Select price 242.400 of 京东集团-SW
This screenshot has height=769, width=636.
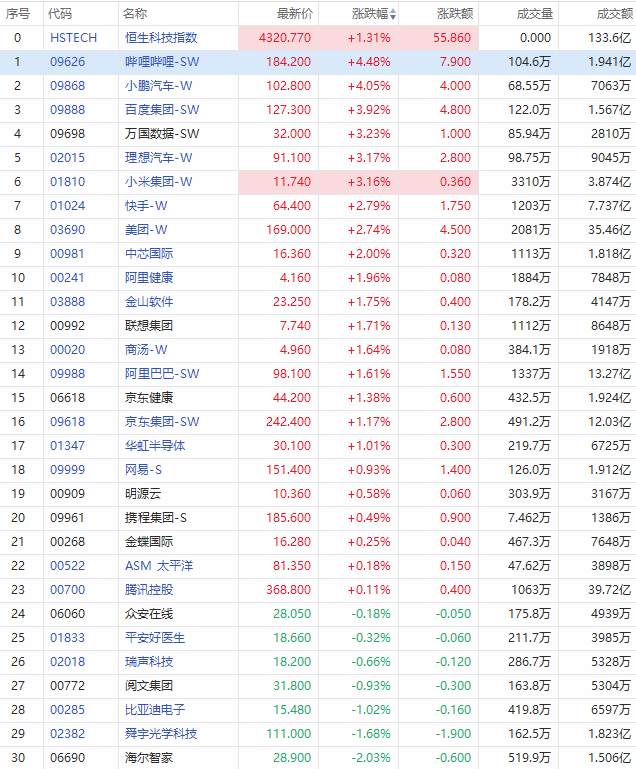click(288, 422)
